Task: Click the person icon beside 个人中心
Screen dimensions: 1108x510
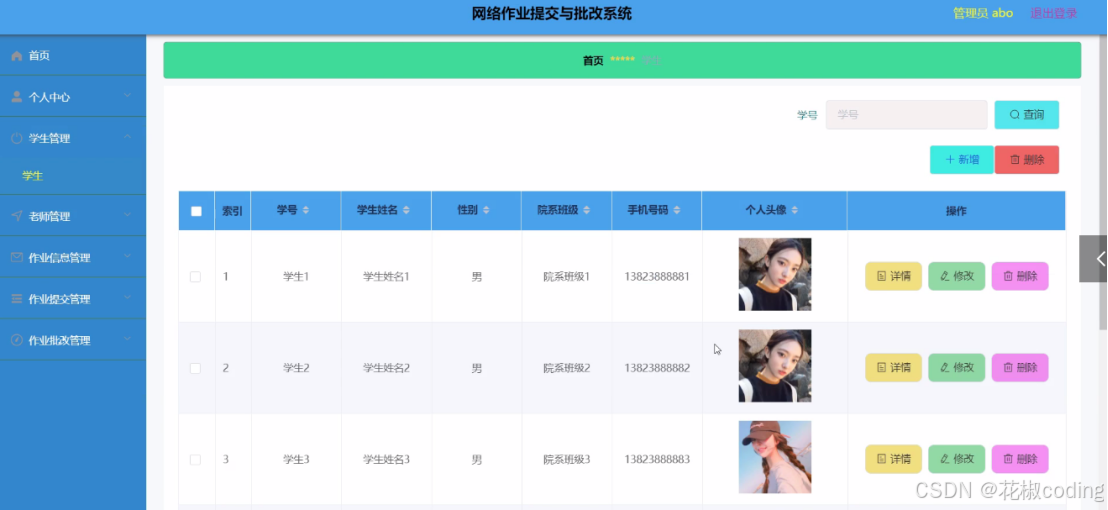Action: point(17,97)
